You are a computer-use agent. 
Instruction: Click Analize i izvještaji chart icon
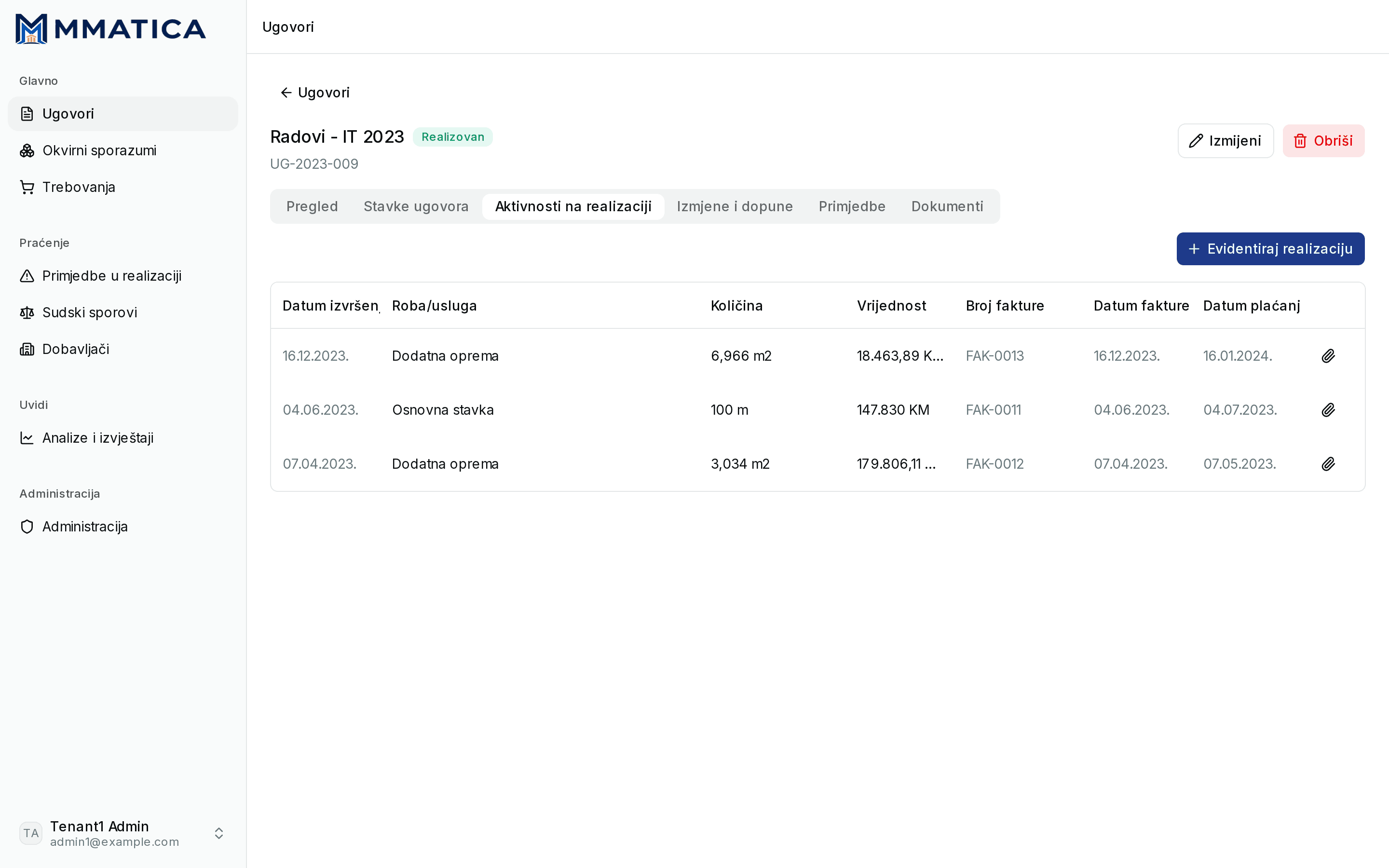27,438
